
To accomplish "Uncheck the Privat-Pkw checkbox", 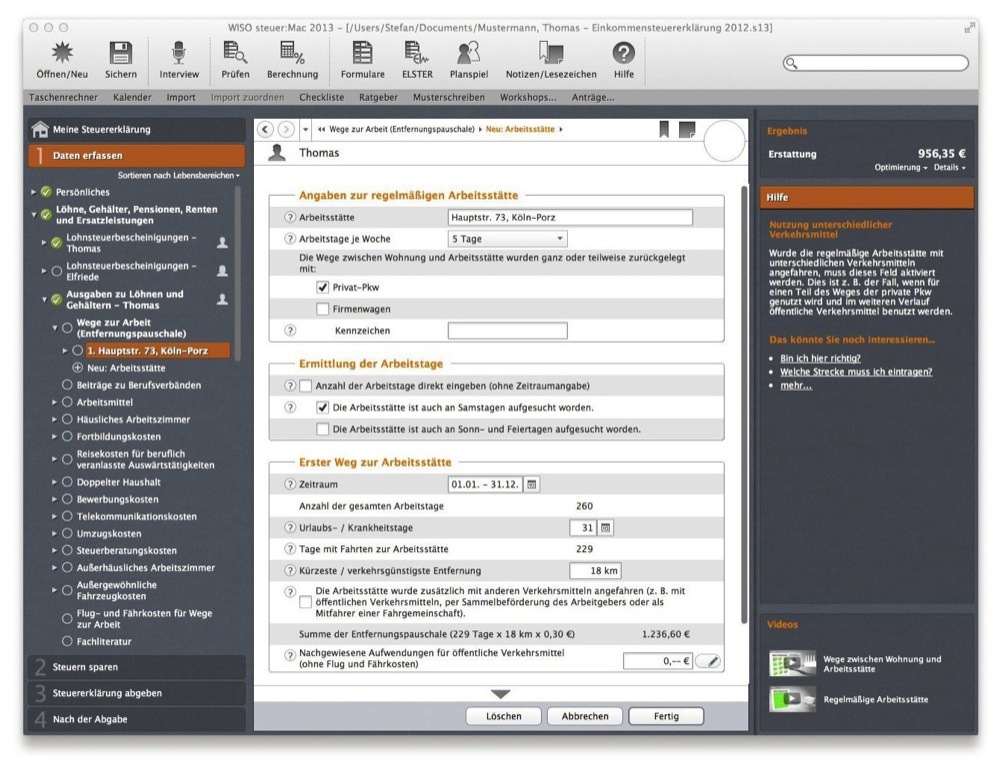I will point(322,287).
